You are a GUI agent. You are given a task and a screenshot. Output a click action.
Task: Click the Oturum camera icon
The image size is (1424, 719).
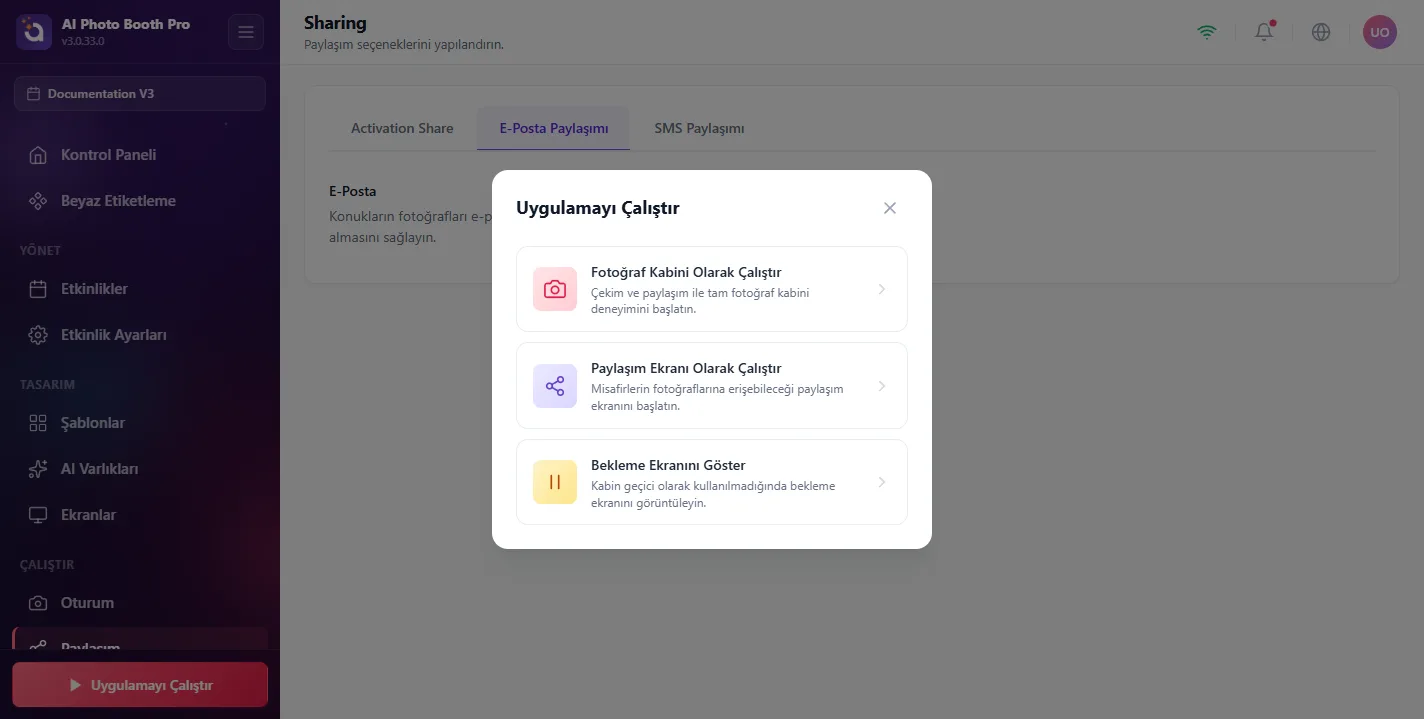tap(38, 603)
